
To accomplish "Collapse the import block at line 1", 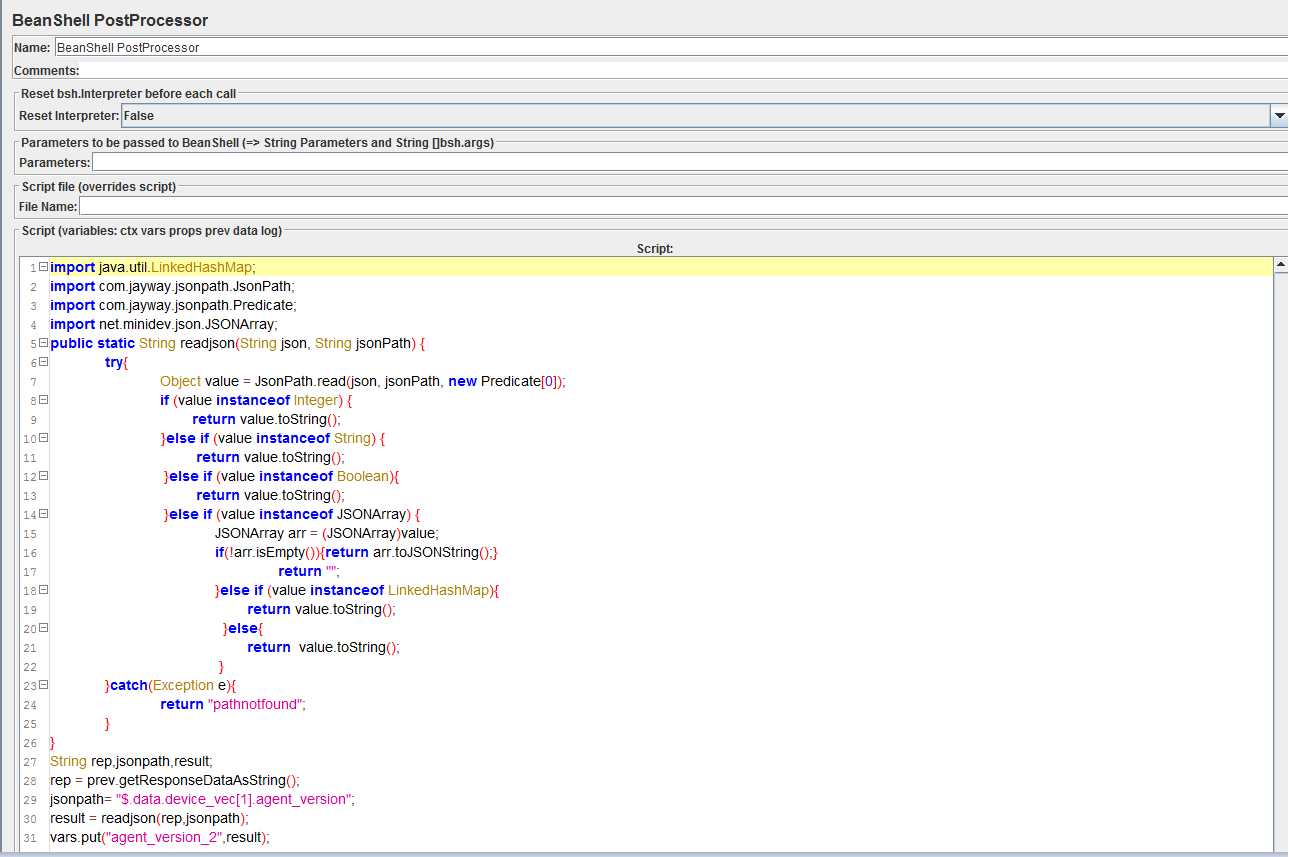I will [x=43, y=267].
